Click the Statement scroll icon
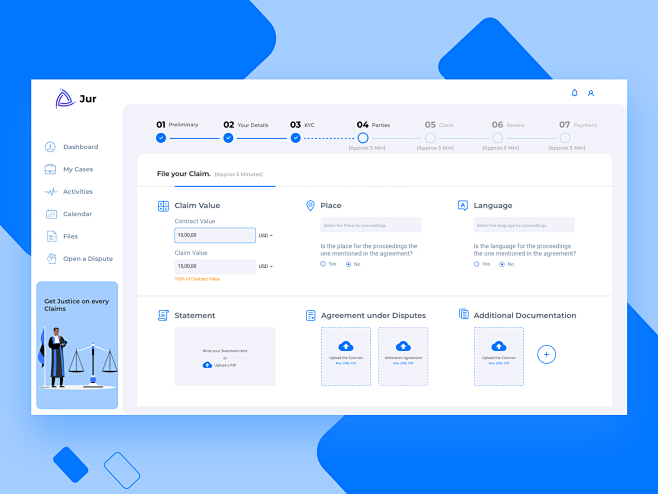This screenshot has width=658, height=494. pos(163,315)
